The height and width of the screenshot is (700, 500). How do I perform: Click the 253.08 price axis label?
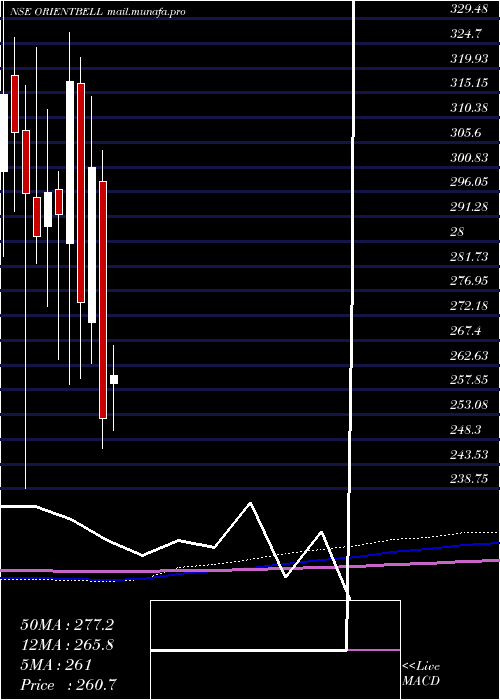pyautogui.click(x=468, y=405)
